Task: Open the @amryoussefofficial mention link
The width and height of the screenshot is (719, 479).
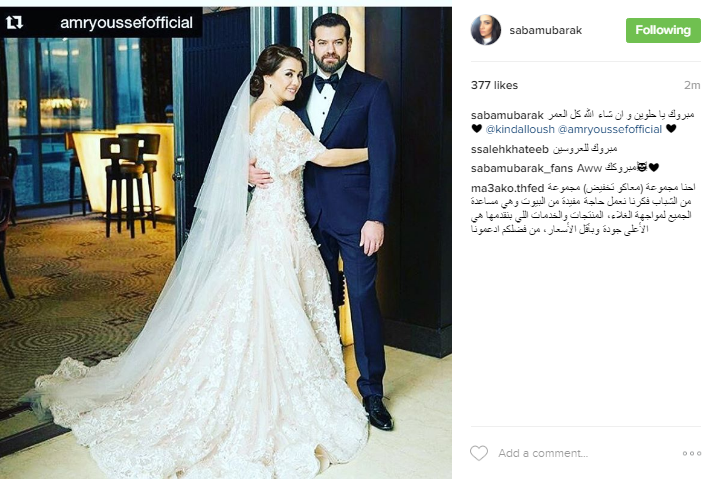Action: (x=610, y=129)
